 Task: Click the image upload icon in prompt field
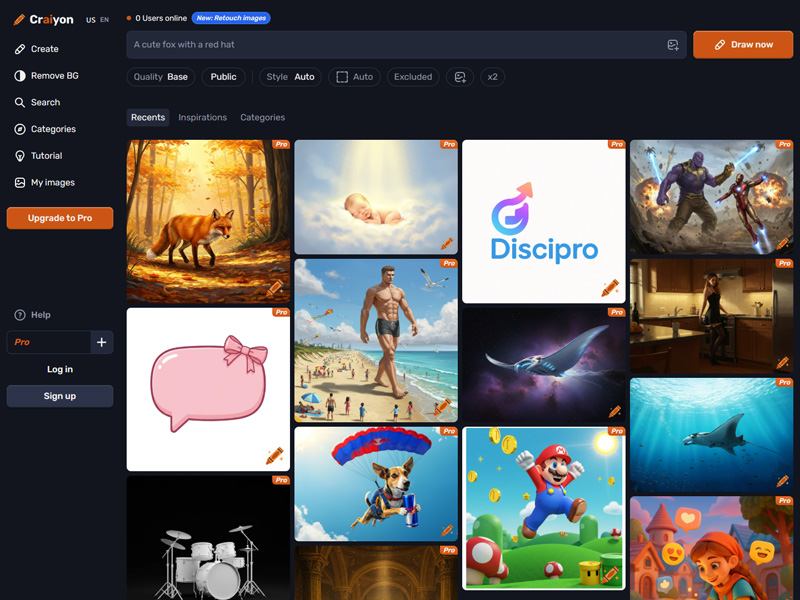pos(673,45)
